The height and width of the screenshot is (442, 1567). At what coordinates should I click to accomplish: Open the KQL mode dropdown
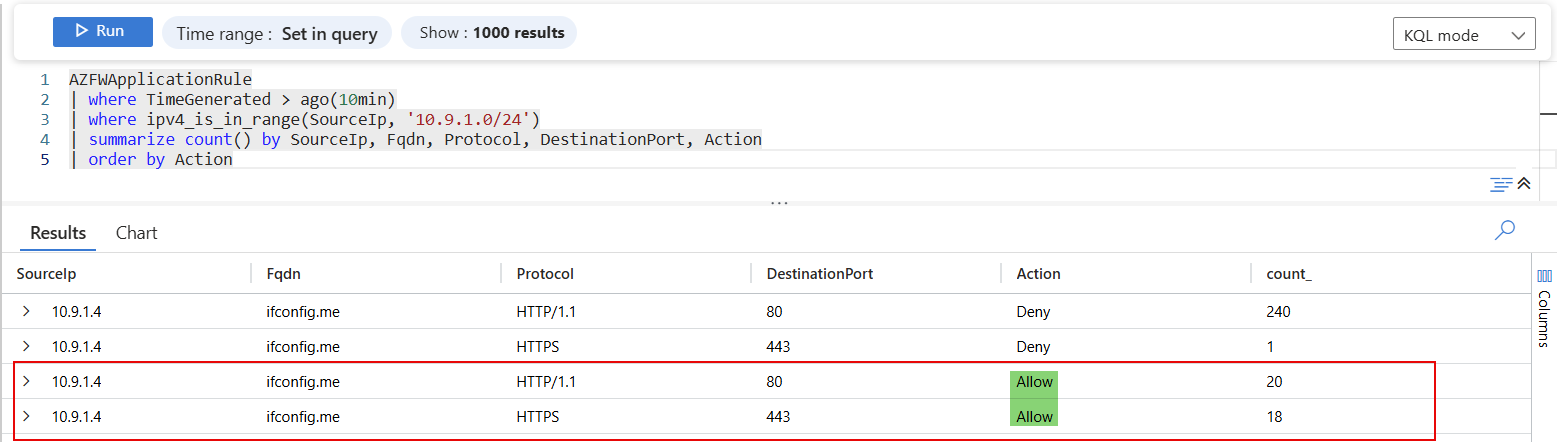click(x=1463, y=35)
